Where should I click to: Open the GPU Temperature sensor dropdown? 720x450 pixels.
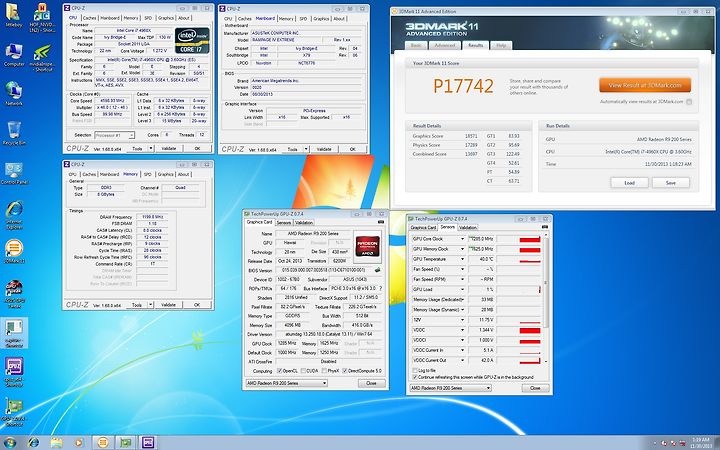[462, 259]
